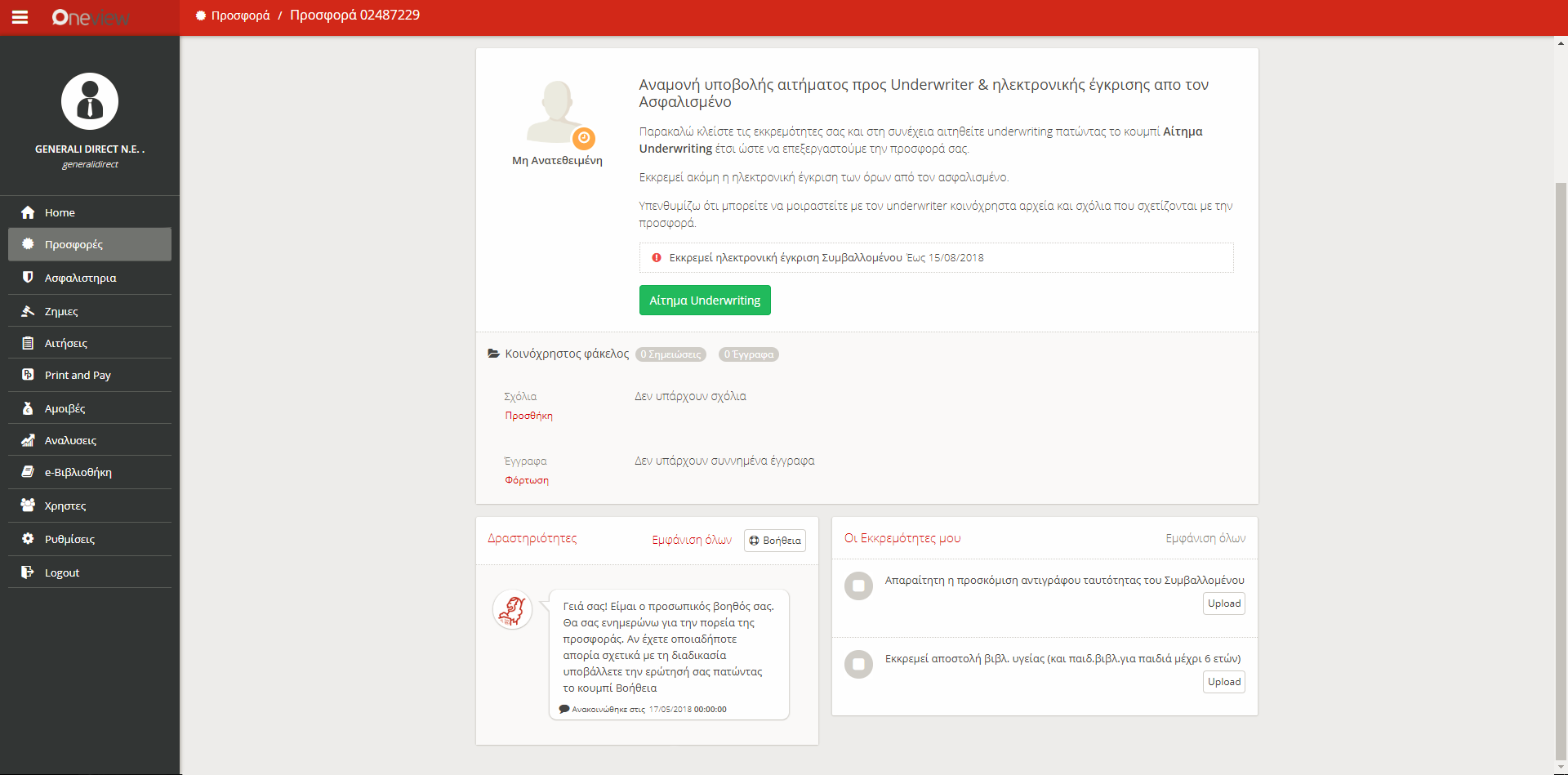Viewport: 1568px width, 775px height.
Task: Click the Print and Pay icon
Action: pyautogui.click(x=28, y=375)
